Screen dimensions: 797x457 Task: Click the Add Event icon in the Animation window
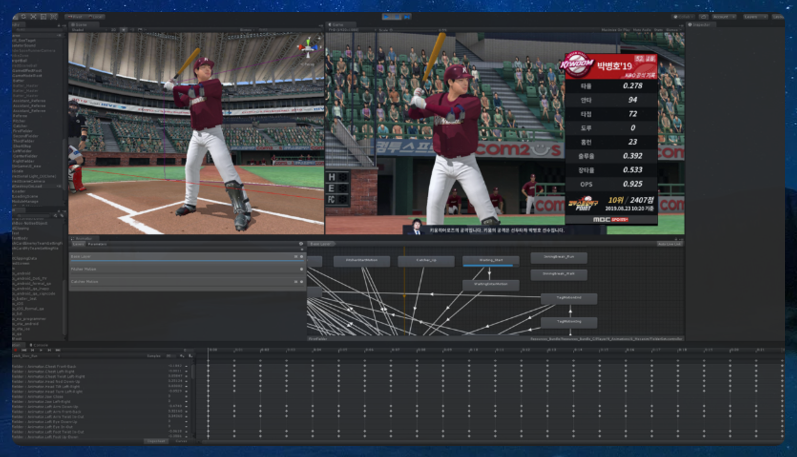coord(191,356)
